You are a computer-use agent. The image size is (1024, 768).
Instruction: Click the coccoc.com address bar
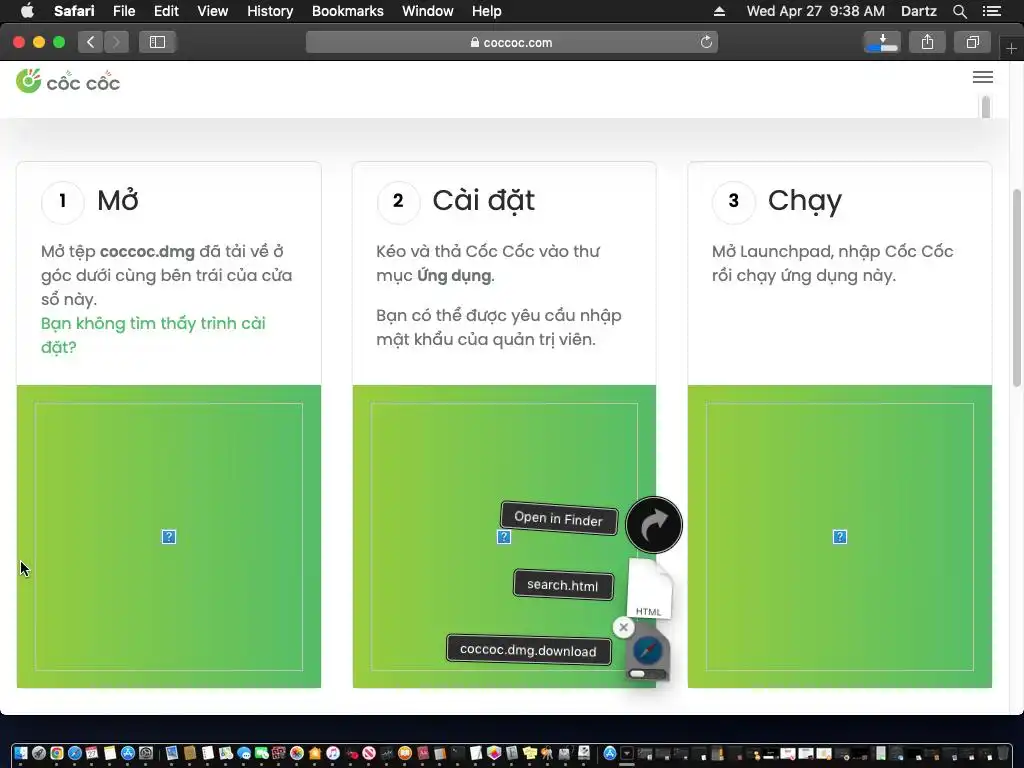click(x=511, y=42)
